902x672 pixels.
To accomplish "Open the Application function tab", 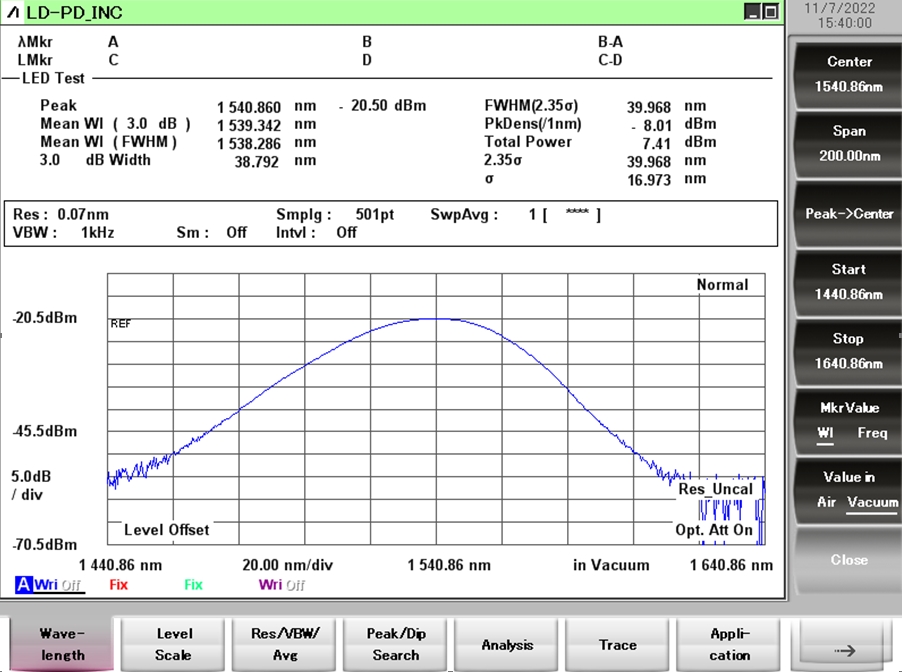I will pos(730,644).
